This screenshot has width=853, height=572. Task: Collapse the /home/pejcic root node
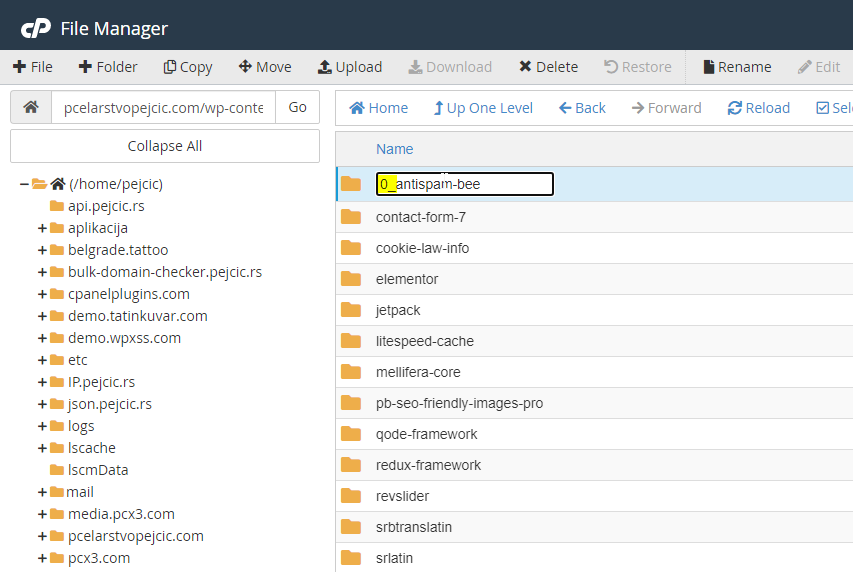point(24,184)
